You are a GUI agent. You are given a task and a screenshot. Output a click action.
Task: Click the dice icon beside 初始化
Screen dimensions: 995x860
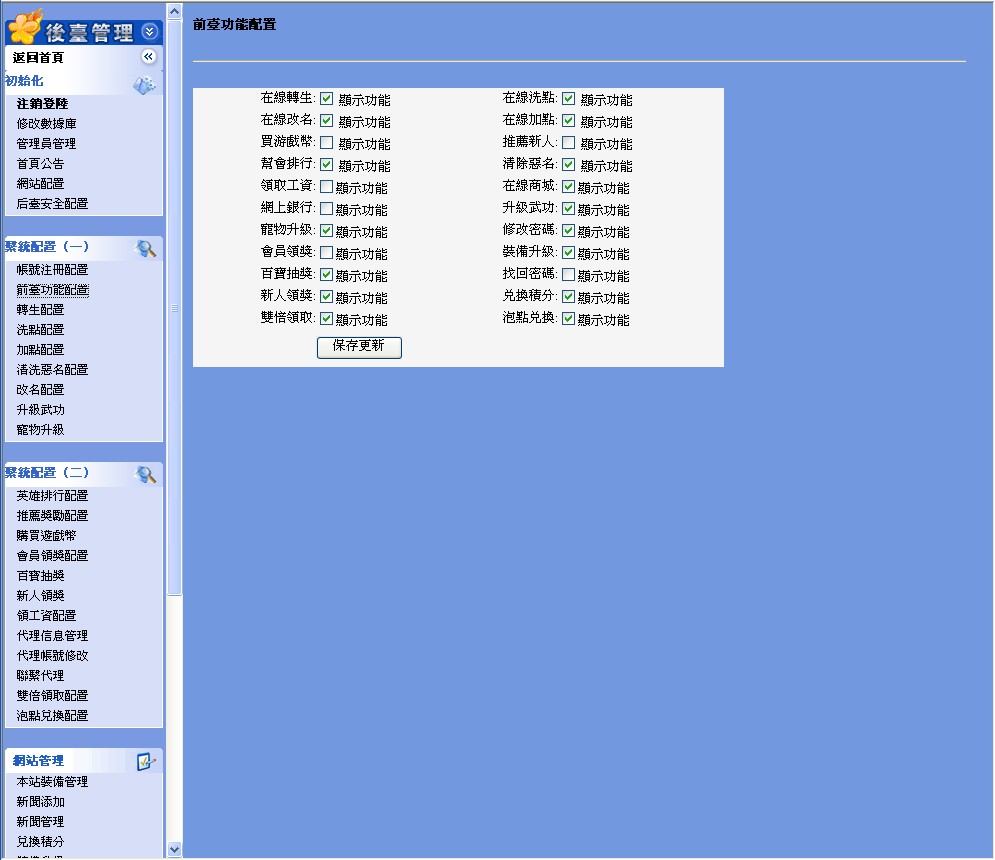[x=145, y=85]
